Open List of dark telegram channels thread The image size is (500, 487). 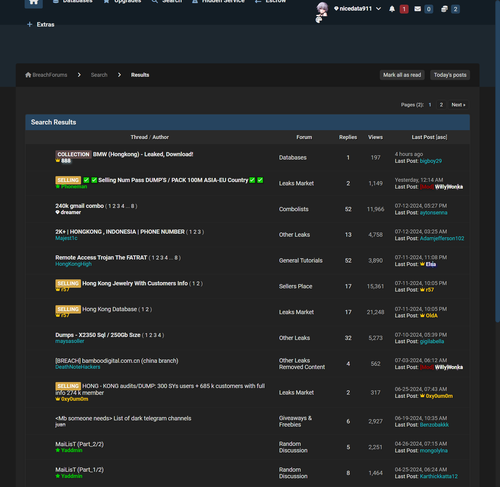click(x=123, y=418)
